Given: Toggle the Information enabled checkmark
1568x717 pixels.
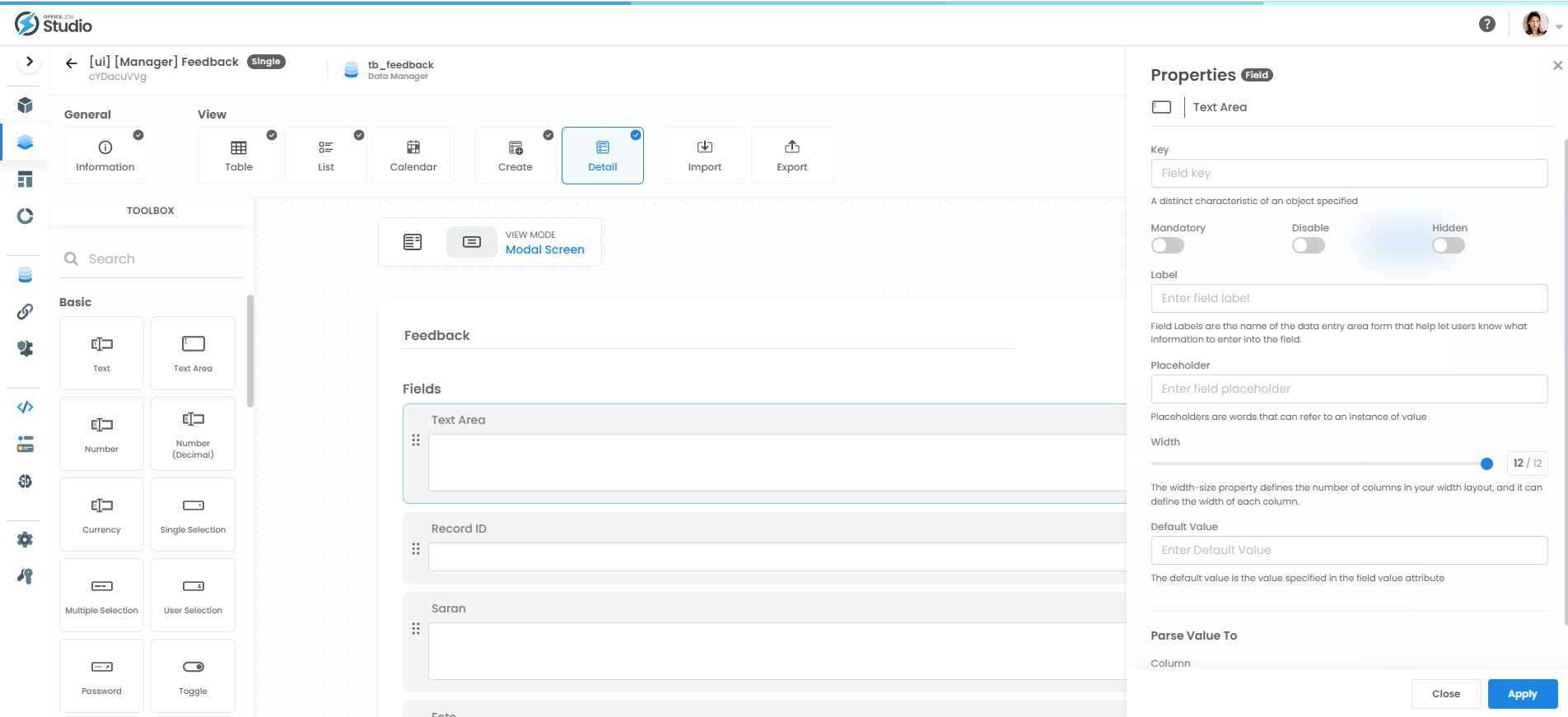Looking at the screenshot, I should click(138, 135).
